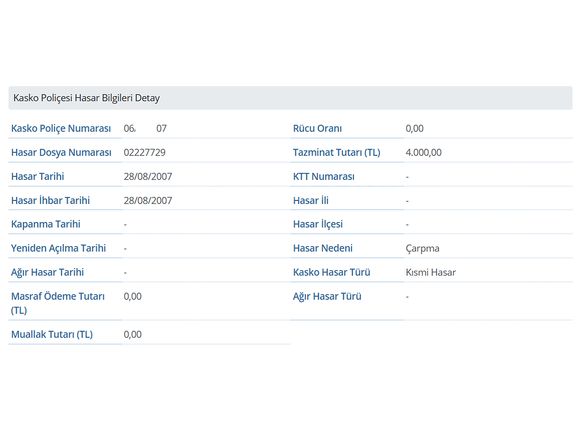The height and width of the screenshot is (435, 580).
Task: Click the Yeniden Açılma Tarihi label
Action: [x=58, y=248]
